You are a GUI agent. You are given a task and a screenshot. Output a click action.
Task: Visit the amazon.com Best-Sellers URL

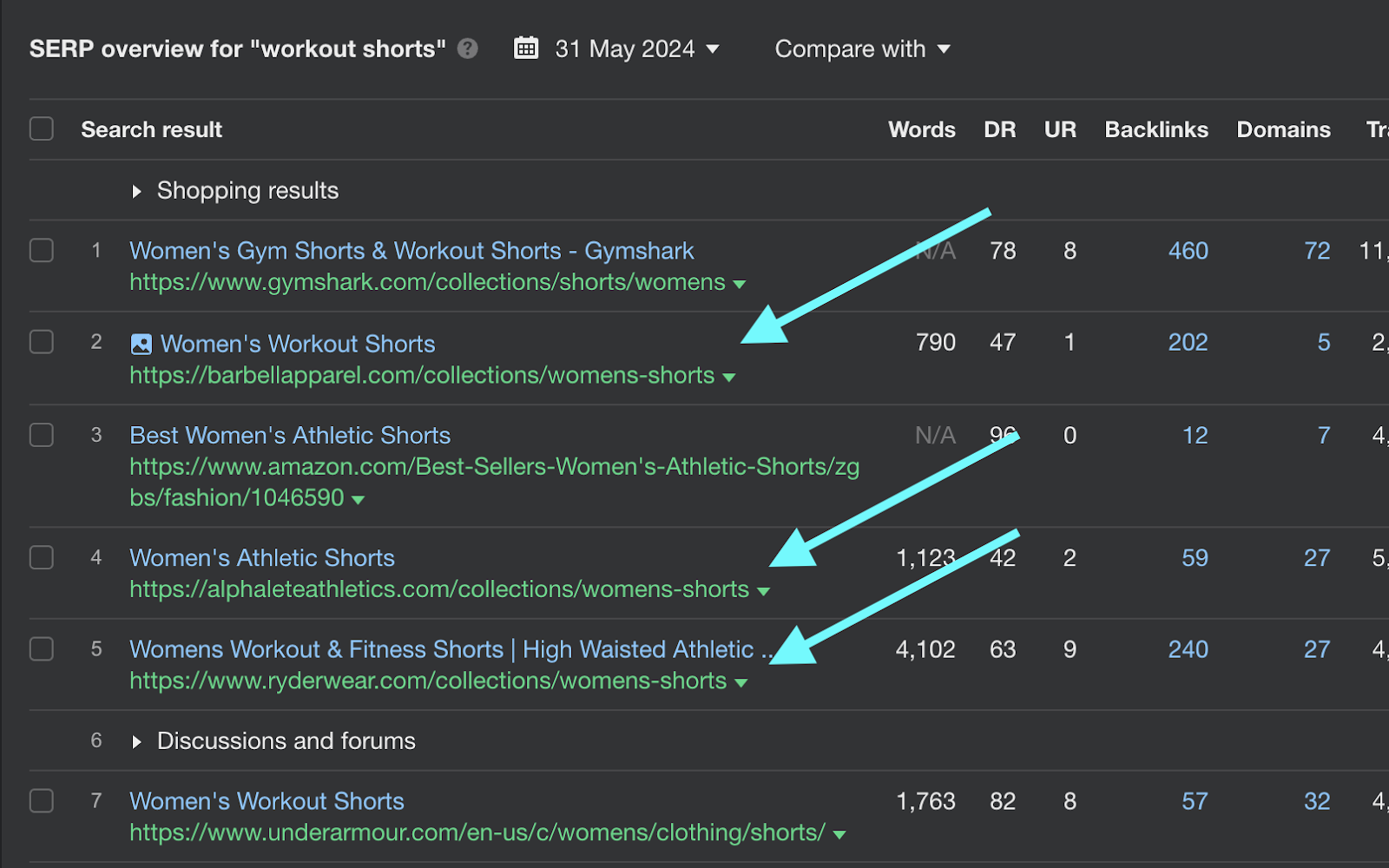click(x=494, y=482)
